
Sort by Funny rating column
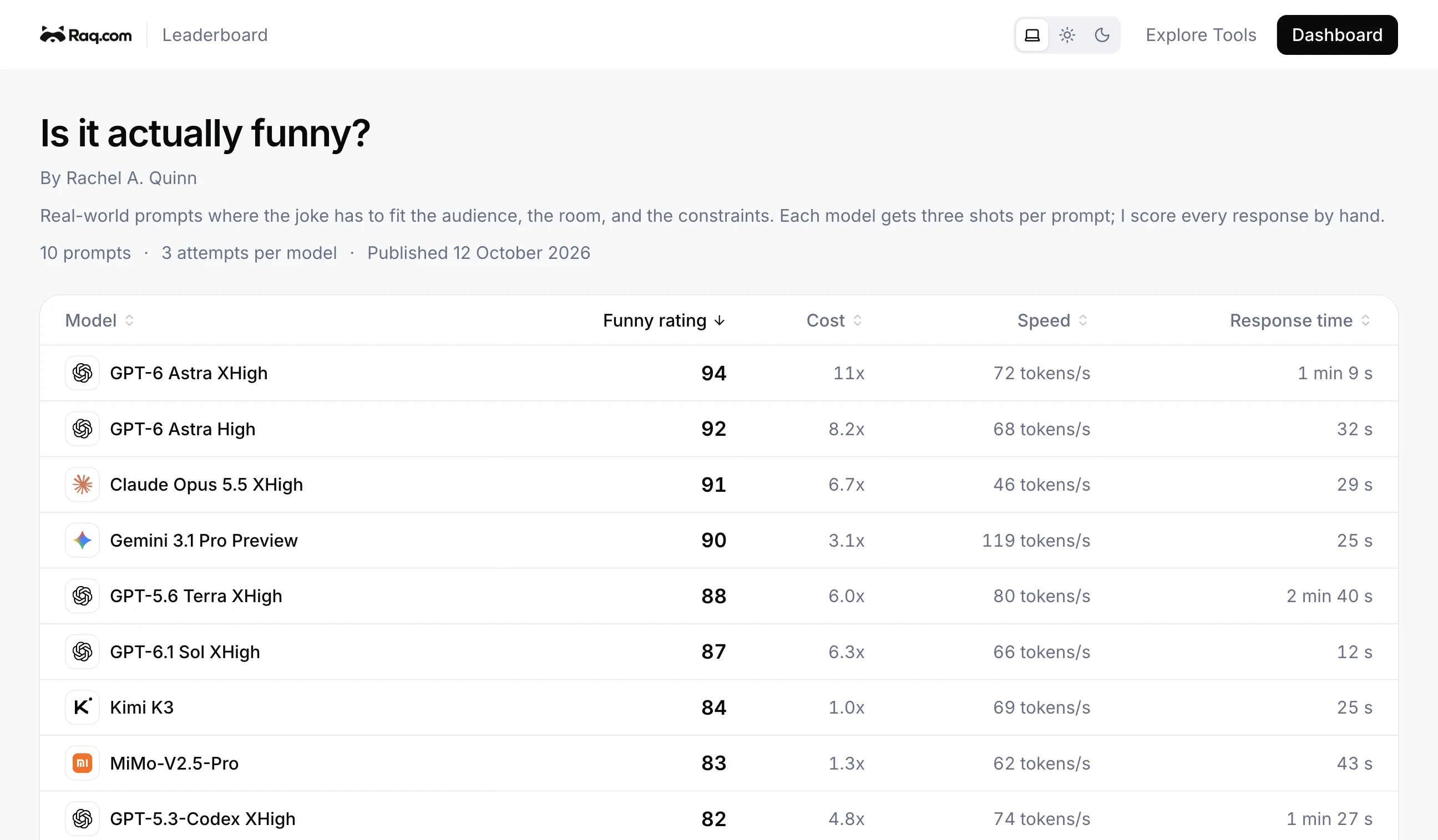tap(664, 320)
